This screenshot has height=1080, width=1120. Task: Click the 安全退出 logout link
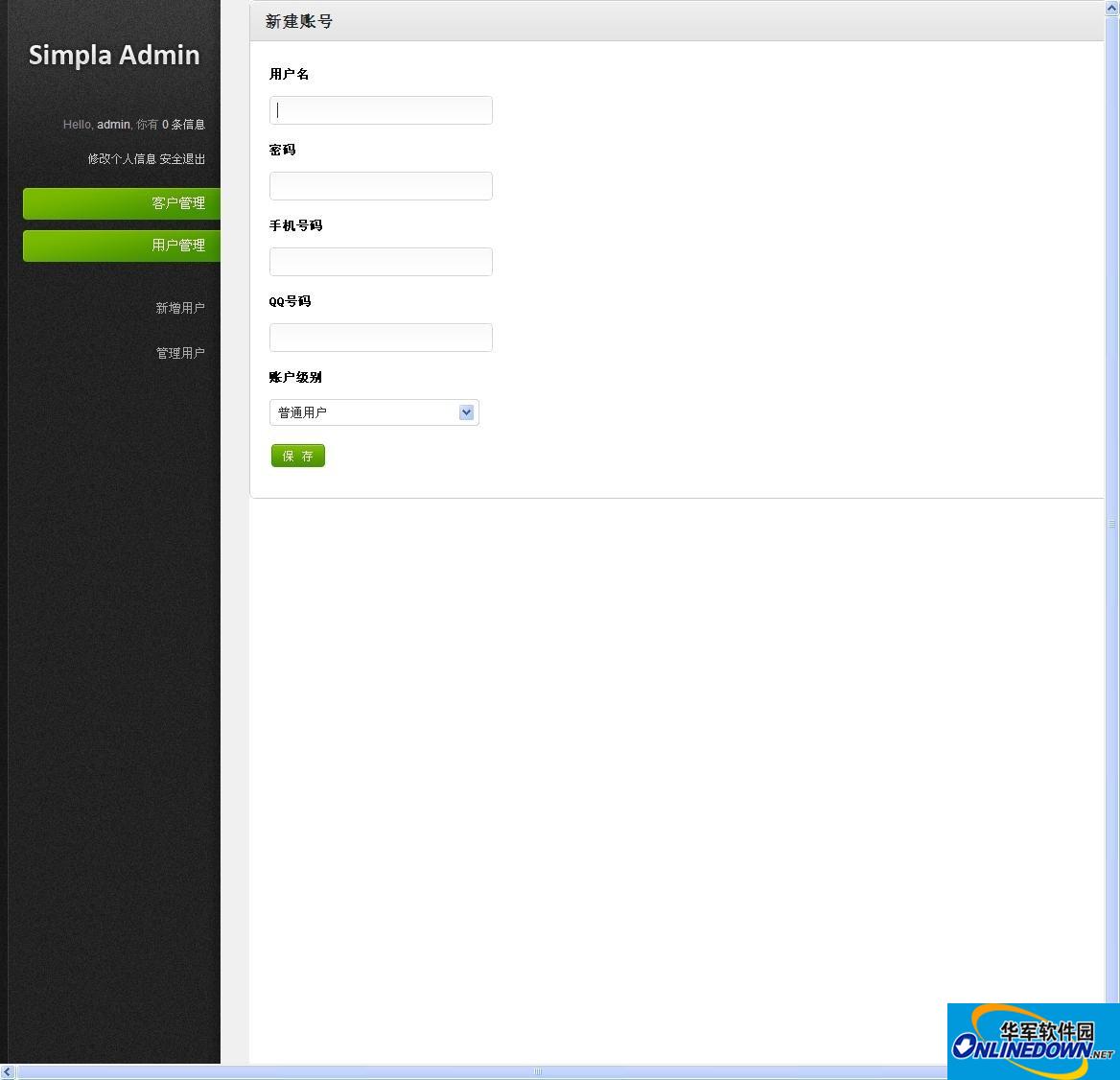(182, 158)
